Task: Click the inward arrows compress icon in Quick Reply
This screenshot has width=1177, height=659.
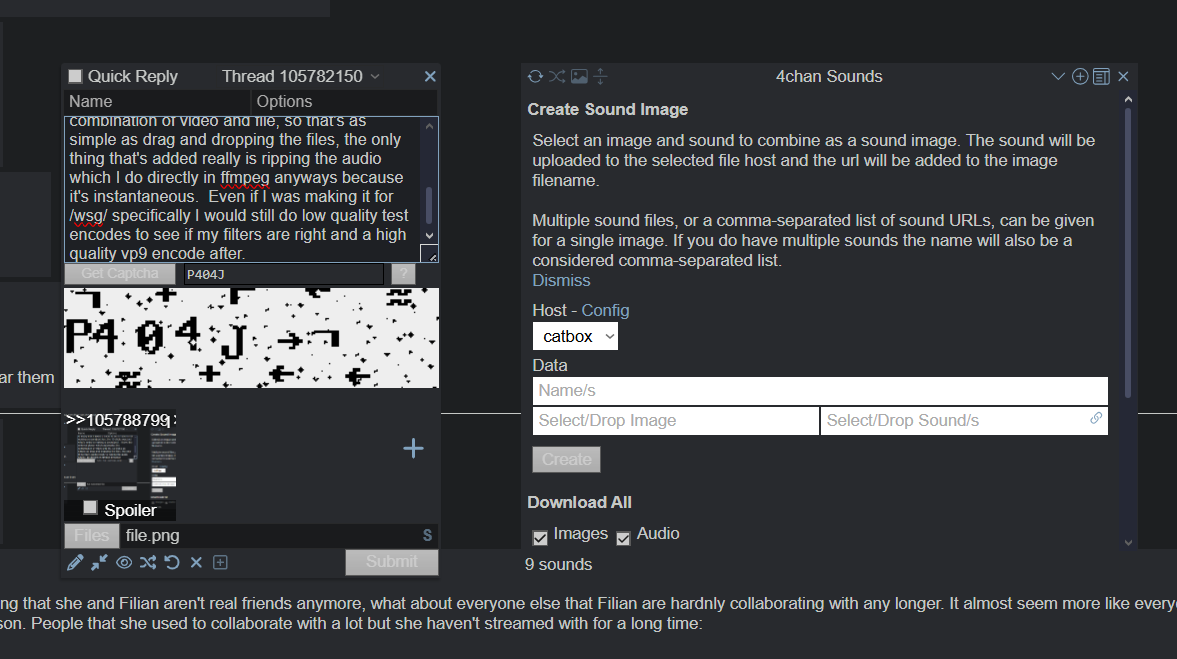Action: 99,562
